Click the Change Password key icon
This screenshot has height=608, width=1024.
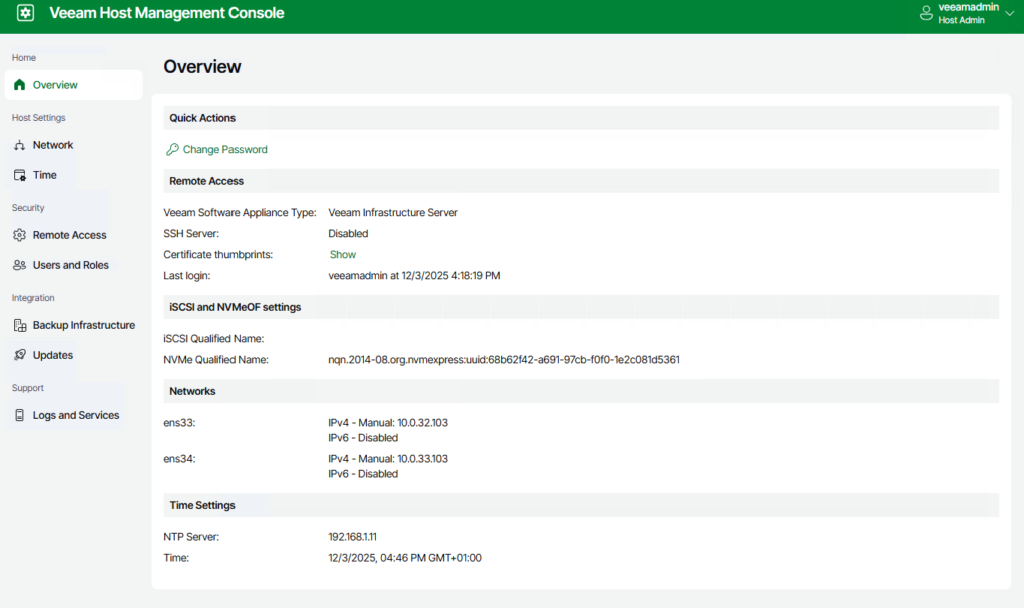click(172, 150)
